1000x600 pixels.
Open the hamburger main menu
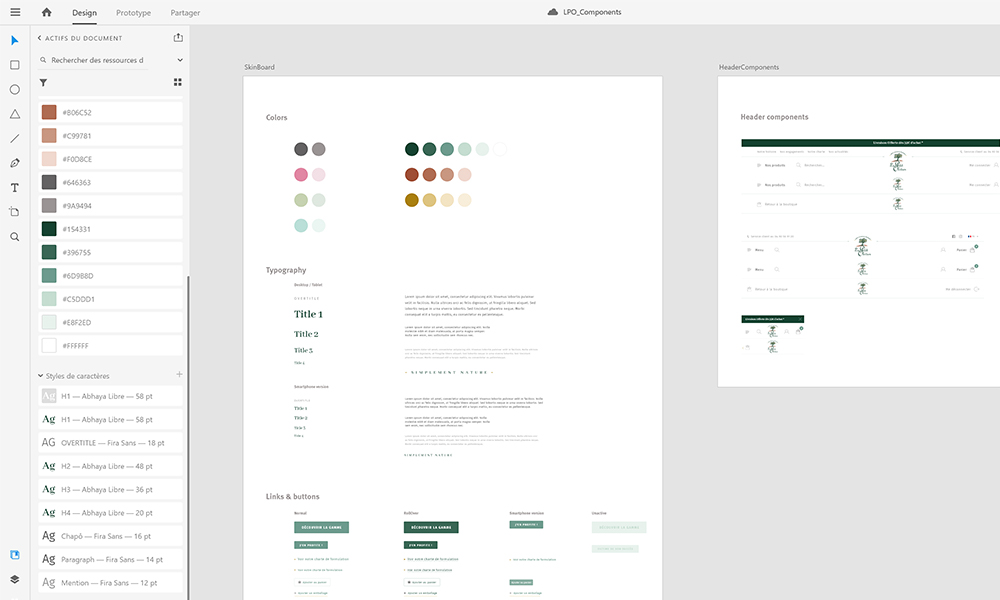pyautogui.click(x=15, y=12)
